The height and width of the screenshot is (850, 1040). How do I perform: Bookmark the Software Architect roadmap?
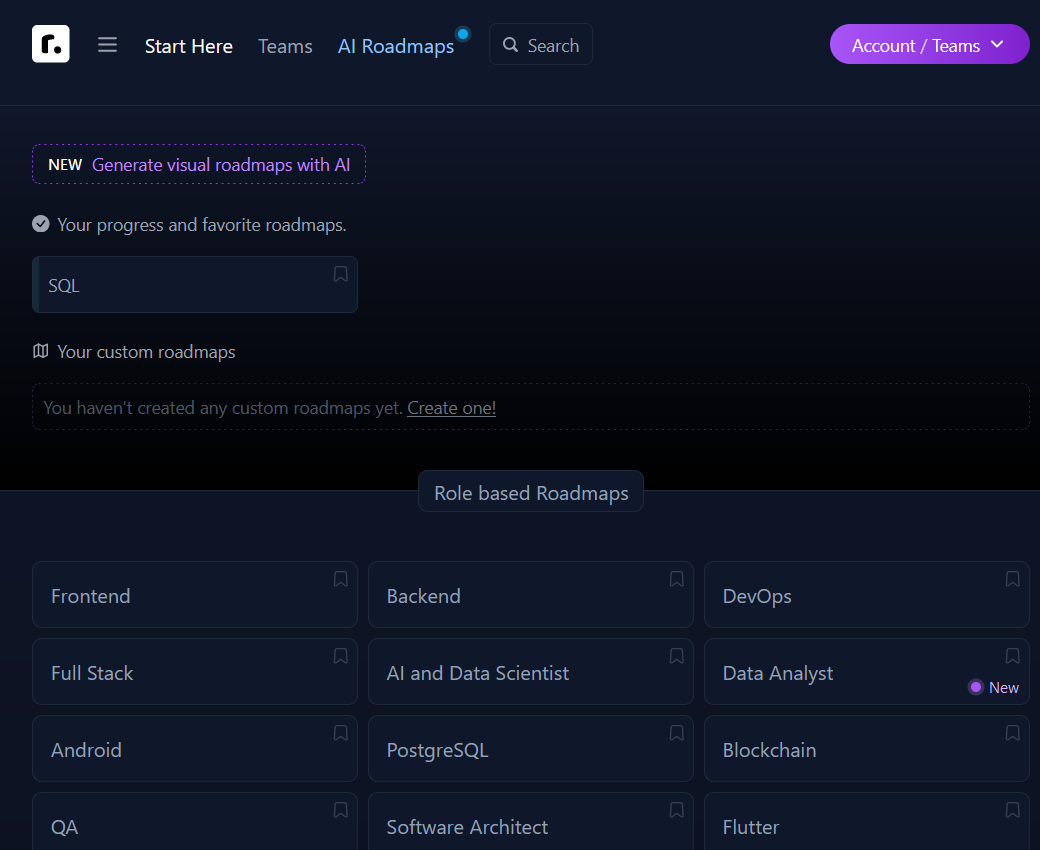coord(676,810)
